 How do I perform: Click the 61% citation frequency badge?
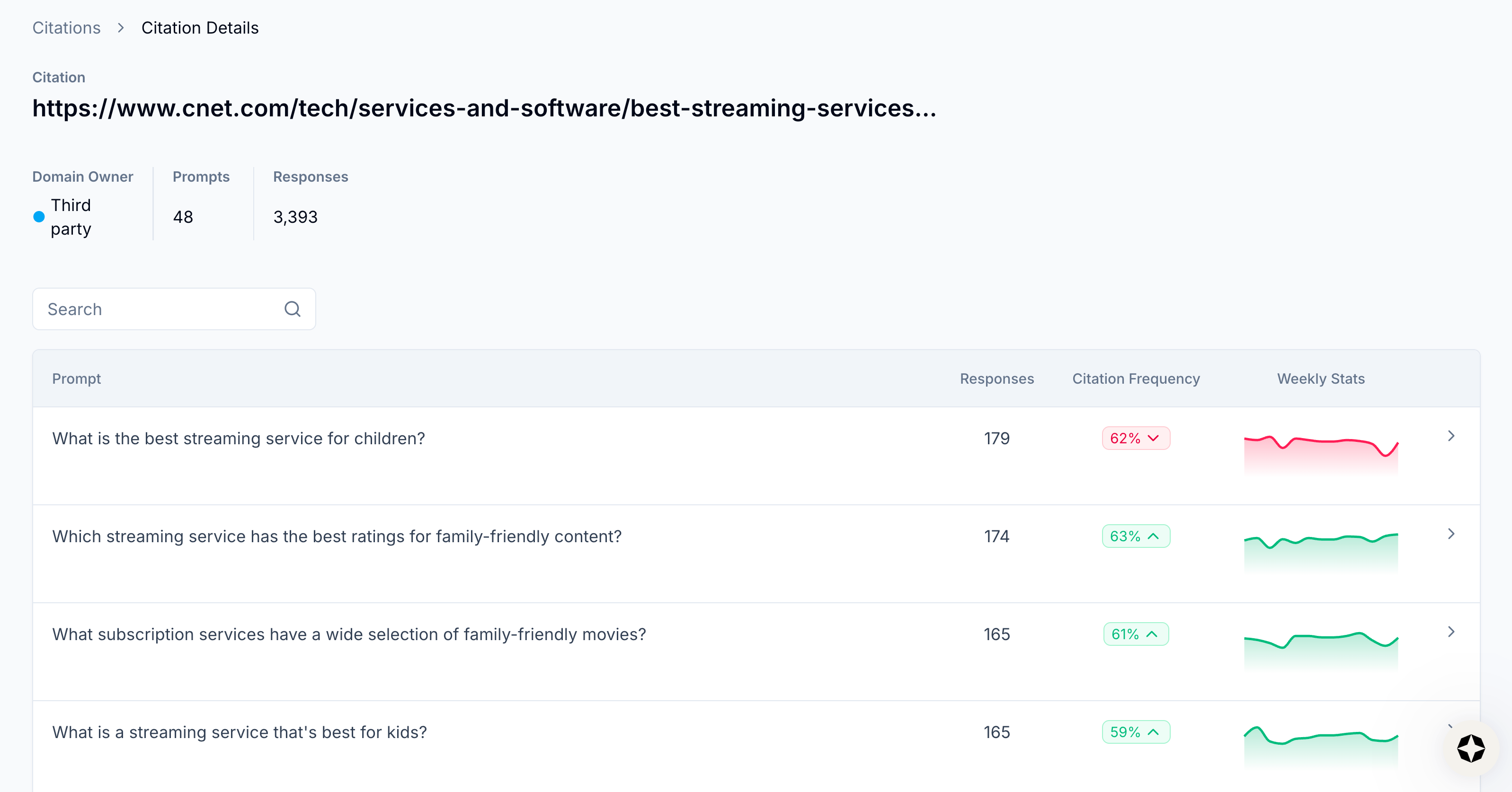click(1135, 634)
